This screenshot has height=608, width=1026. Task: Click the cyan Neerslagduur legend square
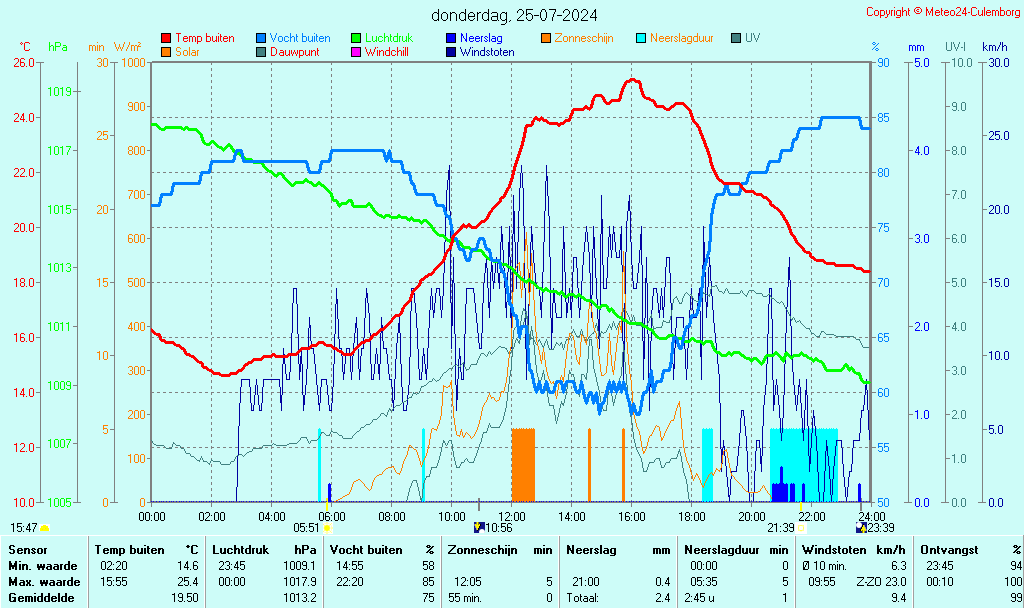click(641, 38)
